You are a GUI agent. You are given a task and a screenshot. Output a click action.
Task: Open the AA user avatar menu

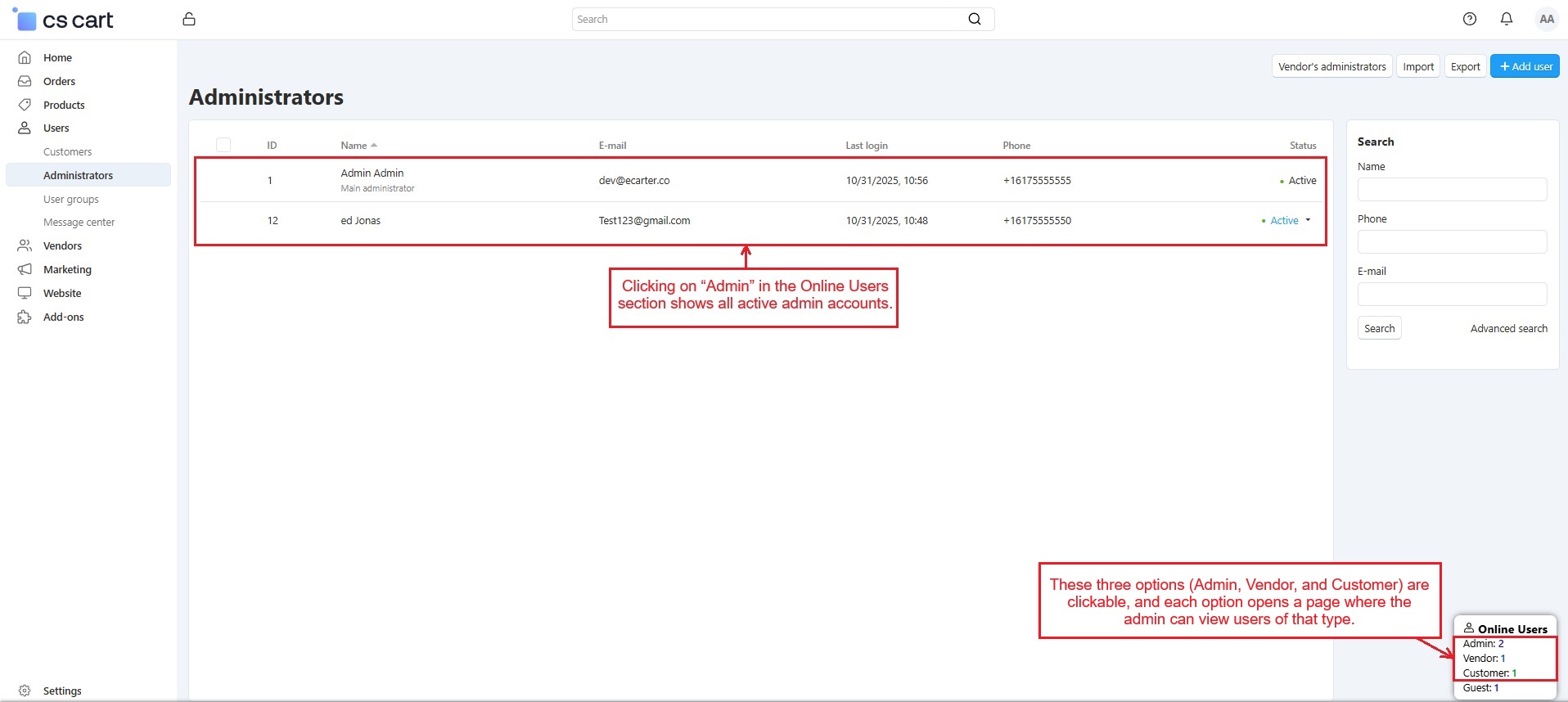pyautogui.click(x=1546, y=19)
